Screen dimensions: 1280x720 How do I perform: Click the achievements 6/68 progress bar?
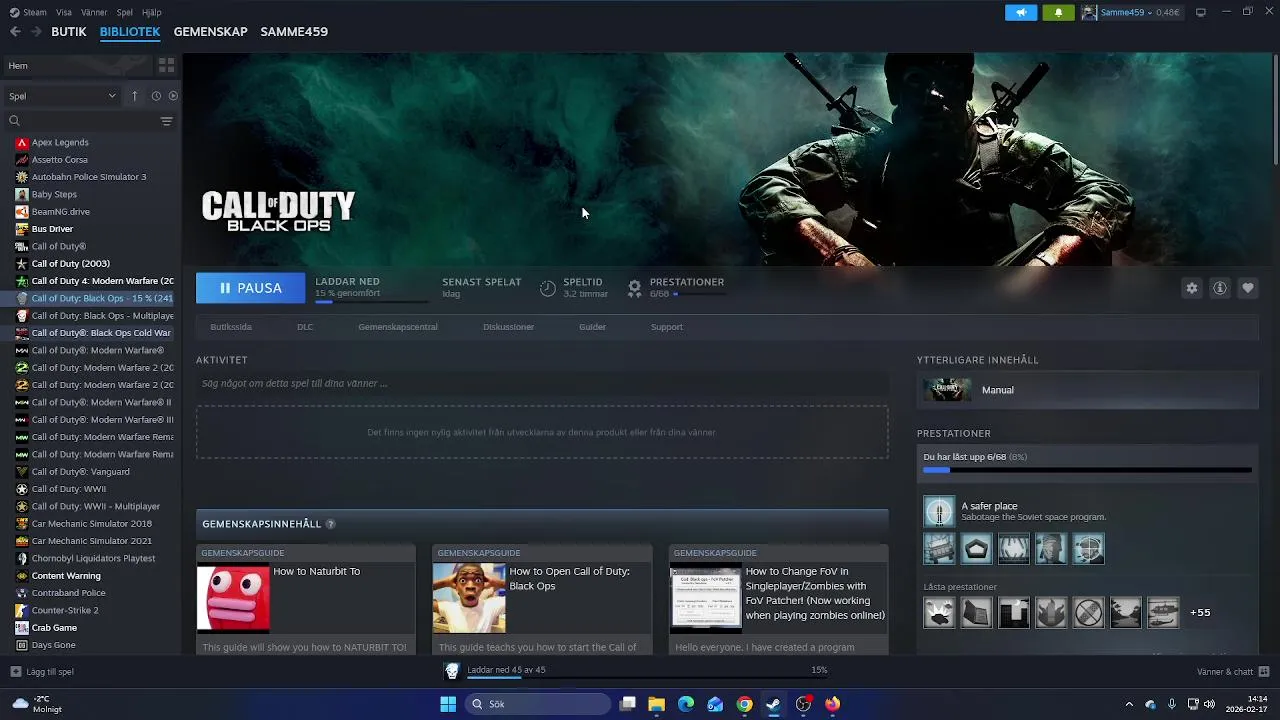pos(1087,469)
